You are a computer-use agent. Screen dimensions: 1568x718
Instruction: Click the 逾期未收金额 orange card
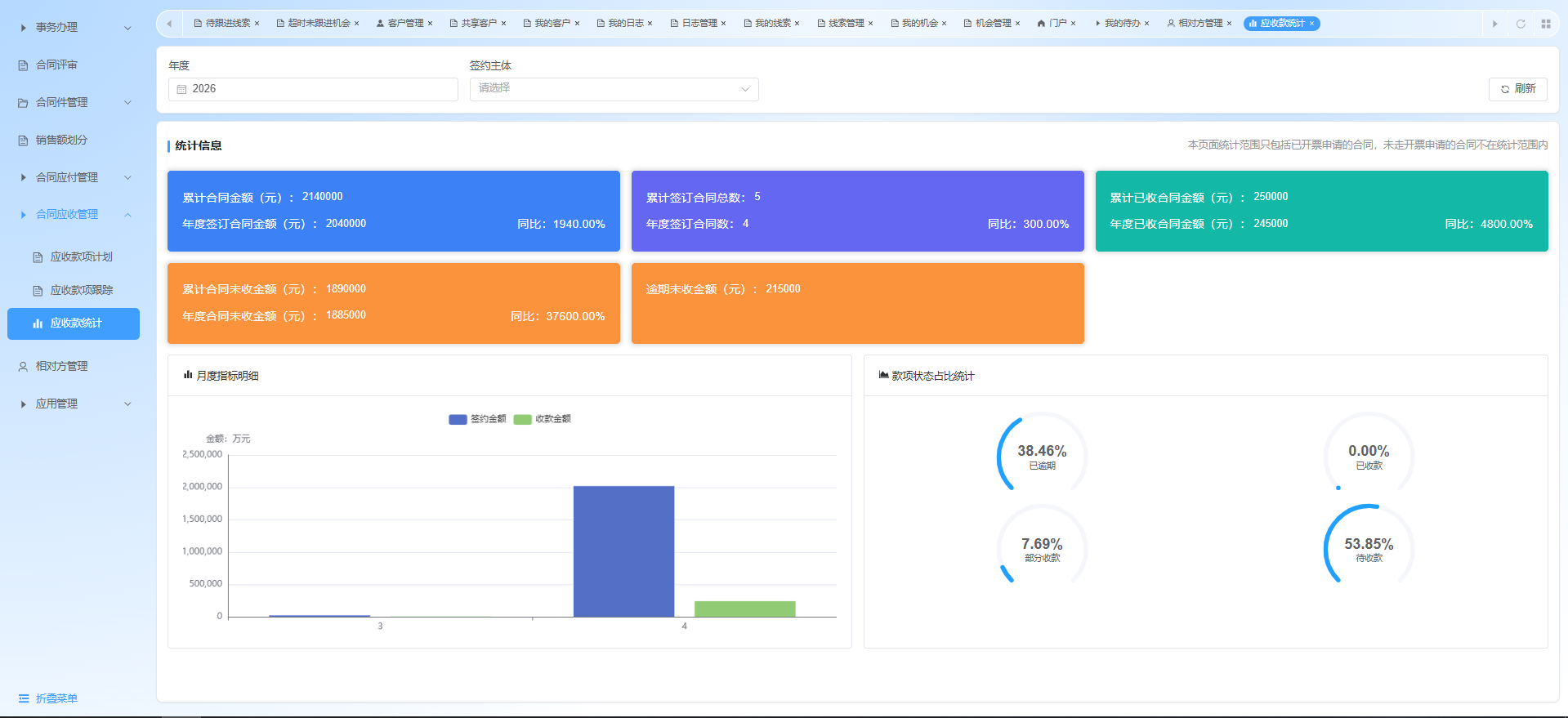pos(858,303)
